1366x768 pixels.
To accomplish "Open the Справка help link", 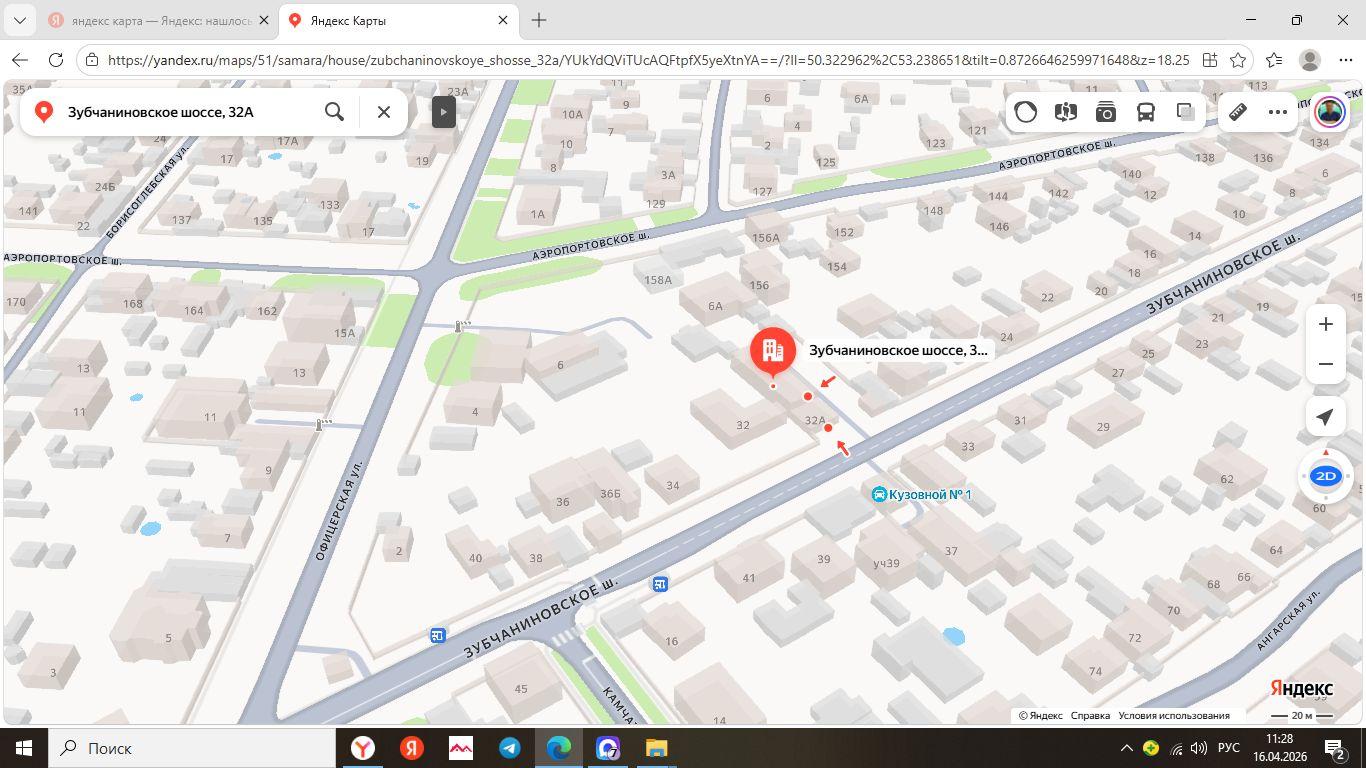I will pyautogui.click(x=1090, y=715).
